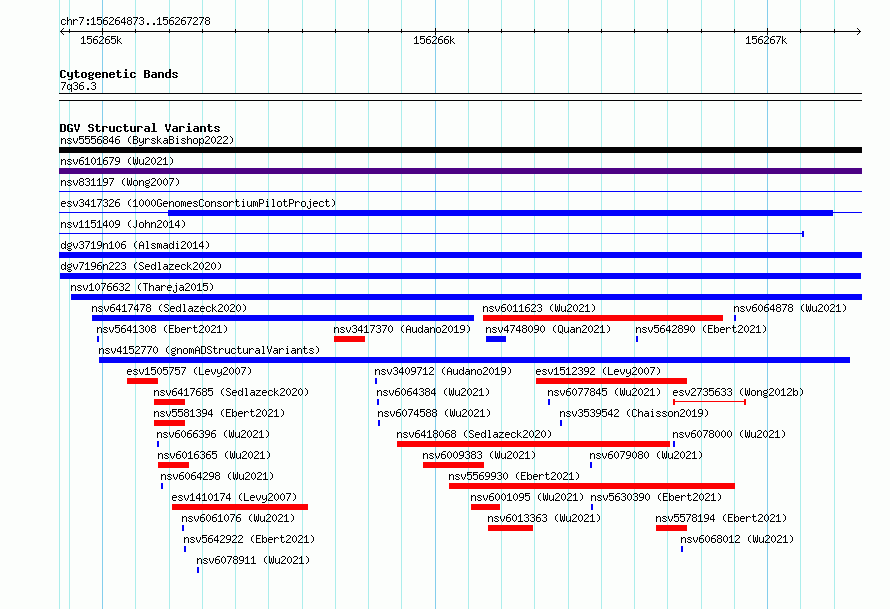
Task: Click nsv6417685 (Sedlazeck2020) label
Action: 231,392
